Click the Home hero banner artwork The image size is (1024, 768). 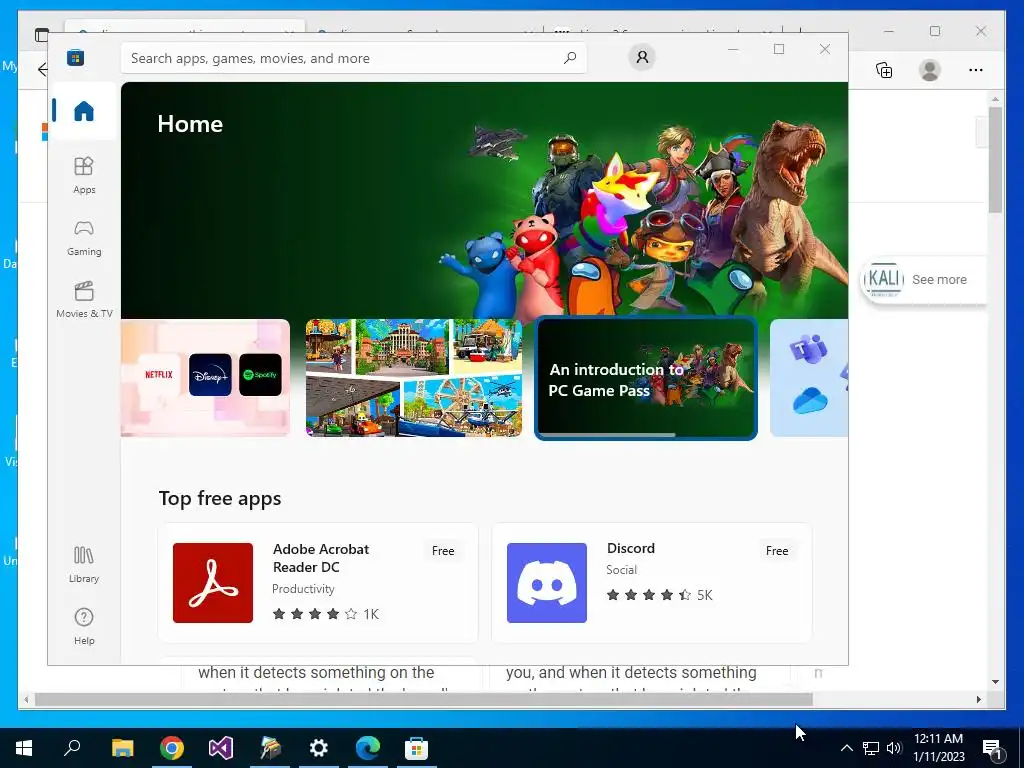point(484,199)
